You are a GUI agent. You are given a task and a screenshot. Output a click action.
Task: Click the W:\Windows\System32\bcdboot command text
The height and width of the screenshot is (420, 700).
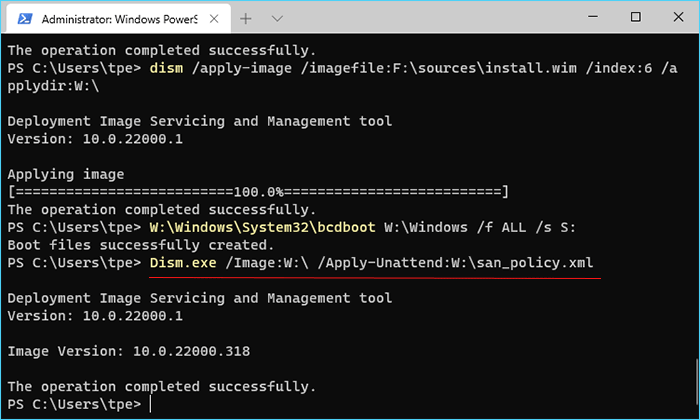pos(262,228)
